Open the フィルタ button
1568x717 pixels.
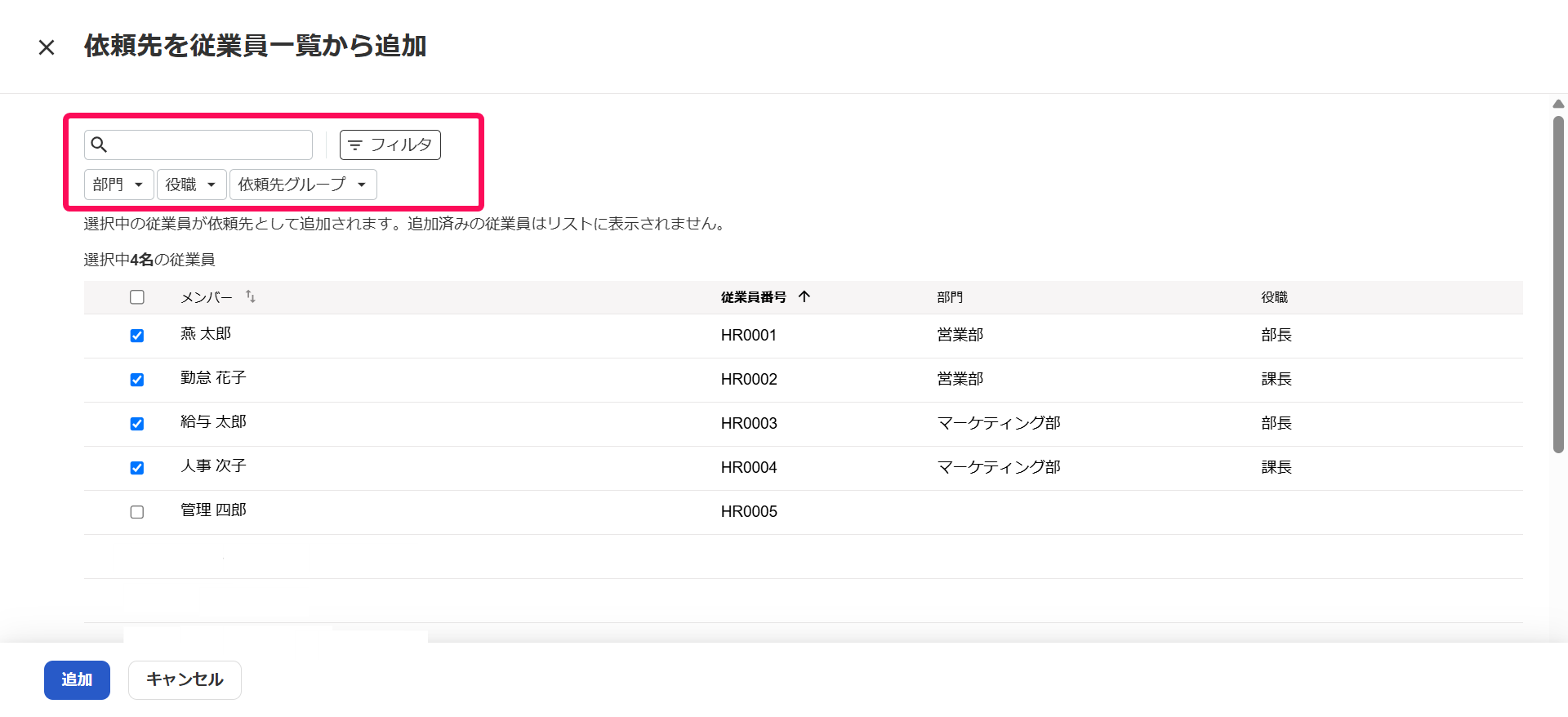[390, 145]
